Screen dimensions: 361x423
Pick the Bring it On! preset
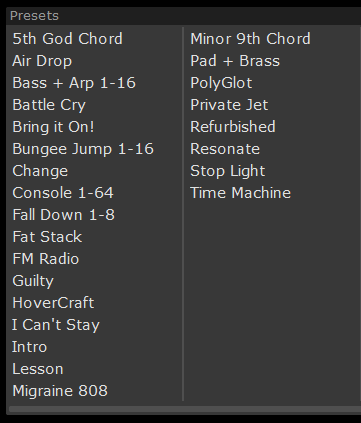click(x=53, y=127)
